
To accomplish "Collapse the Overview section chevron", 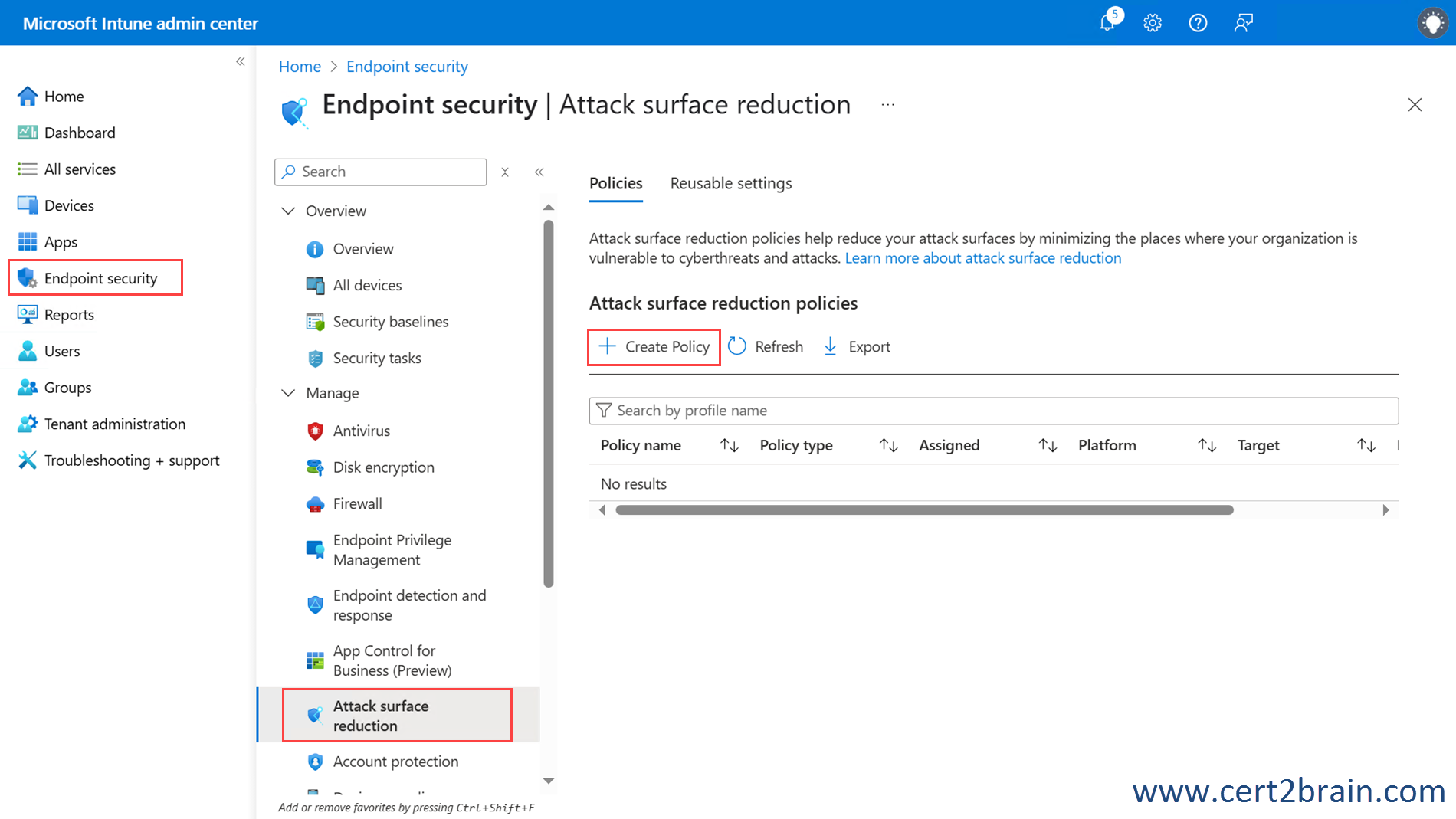I will tap(288, 211).
